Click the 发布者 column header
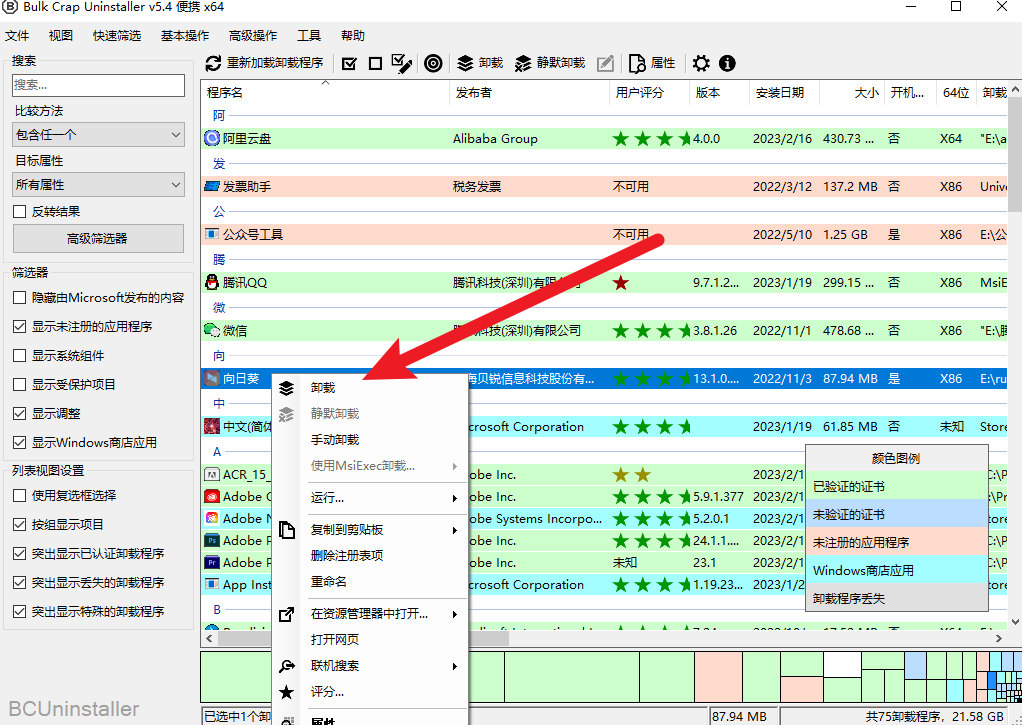Viewport: 1022px width, 725px height. tap(529, 93)
